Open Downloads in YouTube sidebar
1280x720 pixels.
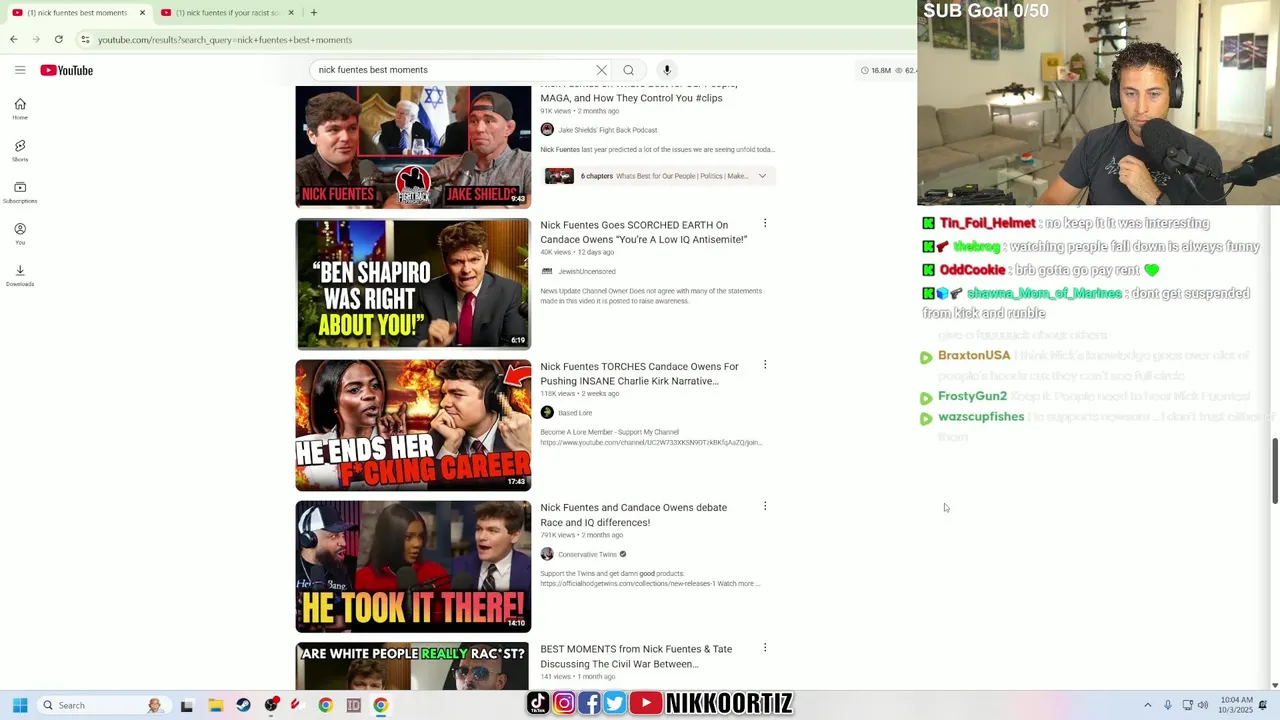(x=20, y=275)
